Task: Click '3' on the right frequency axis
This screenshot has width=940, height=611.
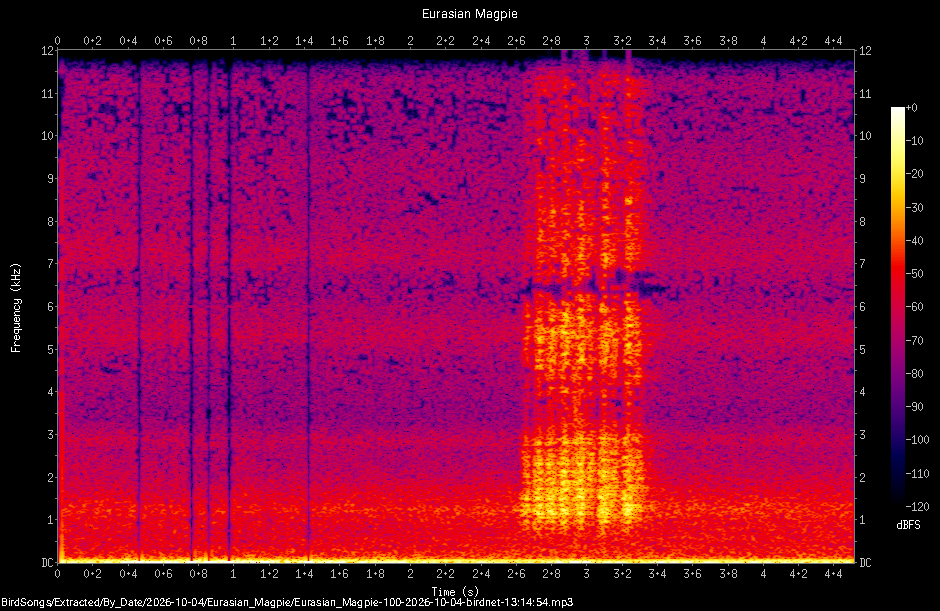Action: (x=862, y=435)
